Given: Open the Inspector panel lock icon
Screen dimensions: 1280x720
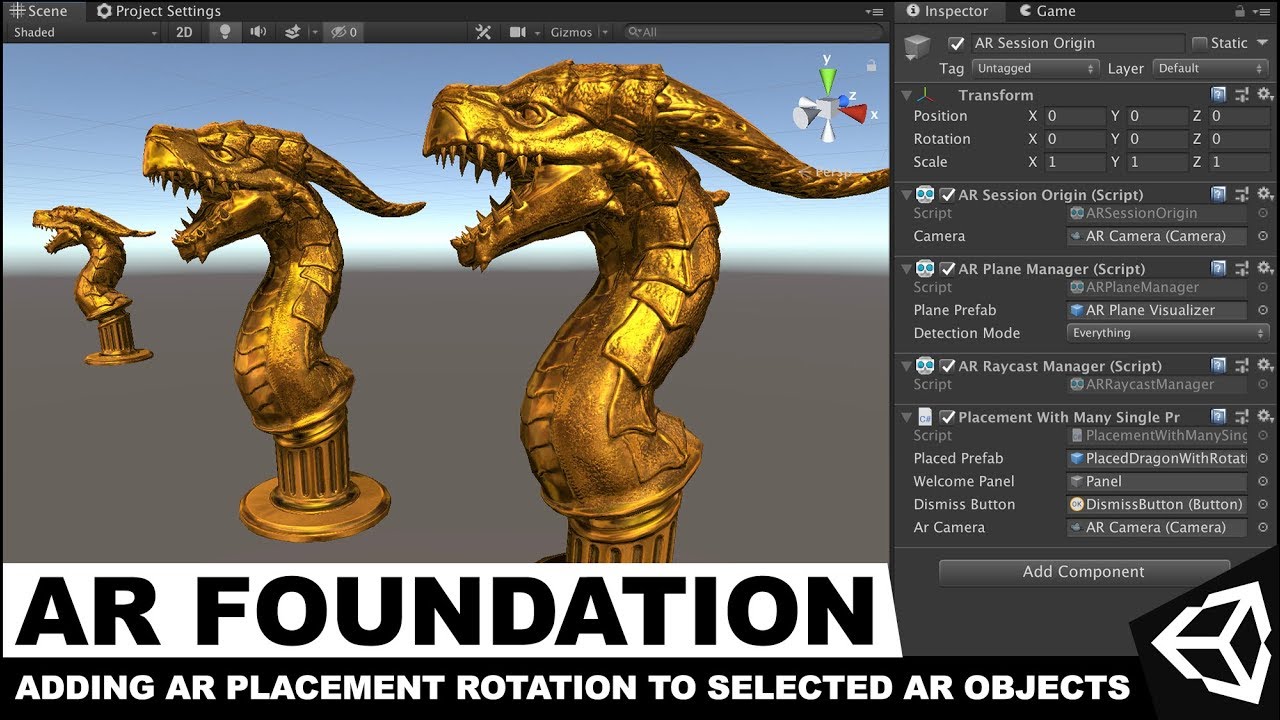Looking at the screenshot, I should coord(1241,11).
